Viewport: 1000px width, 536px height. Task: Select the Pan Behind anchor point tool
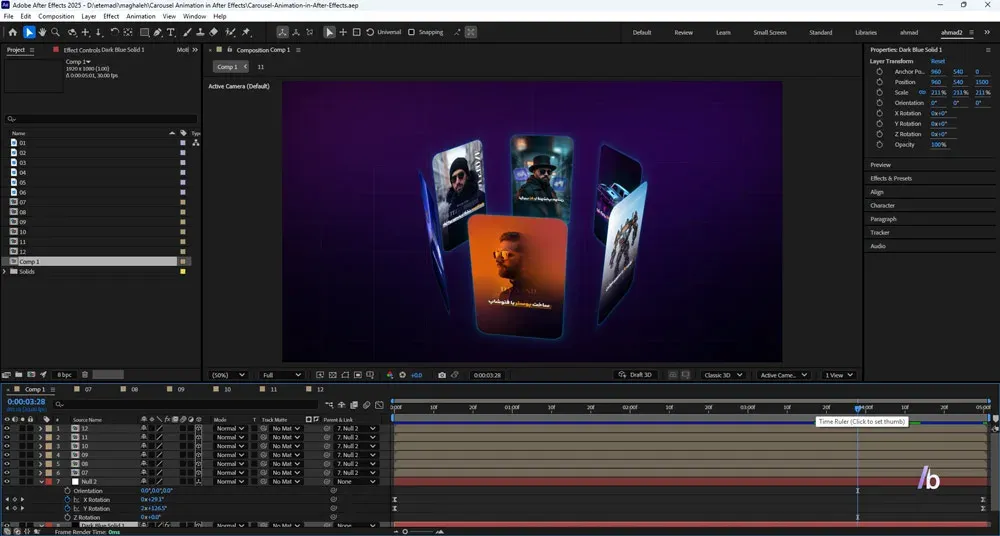pyautogui.click(x=128, y=32)
